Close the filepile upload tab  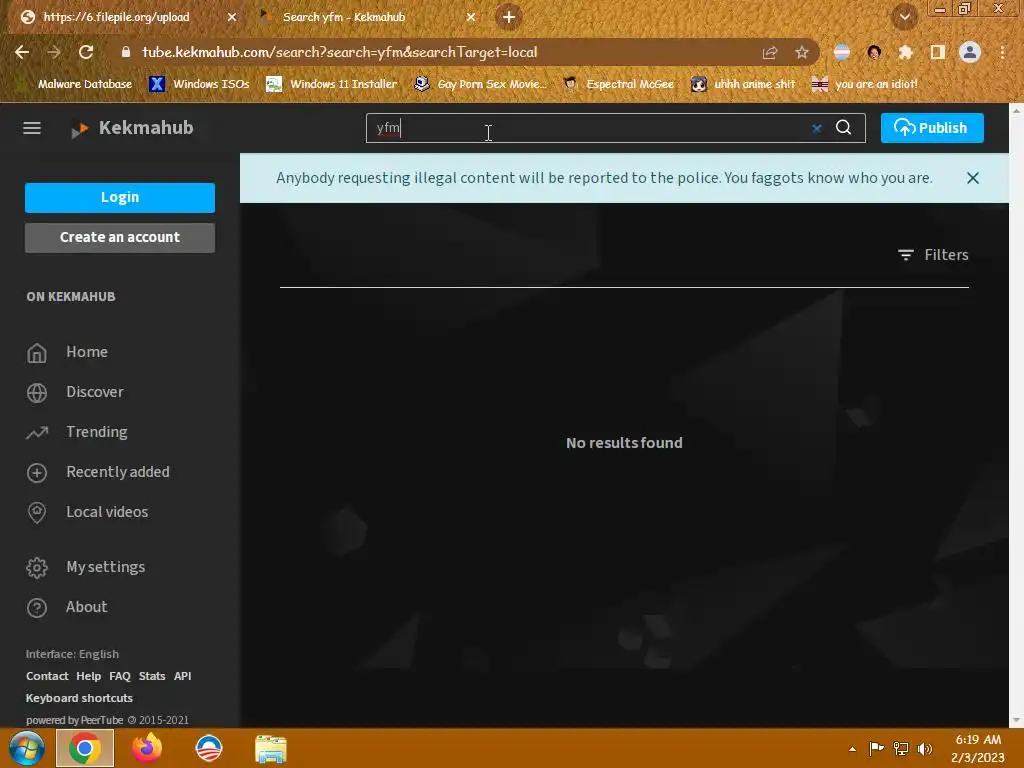[232, 17]
